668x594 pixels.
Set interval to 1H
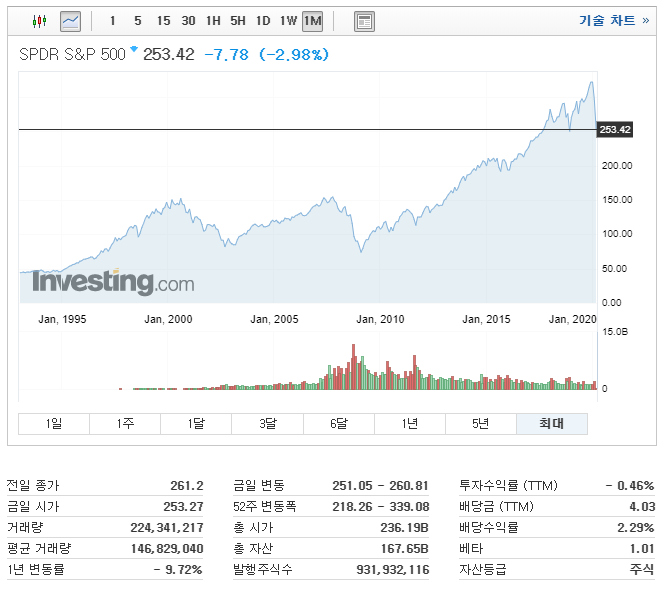point(213,20)
